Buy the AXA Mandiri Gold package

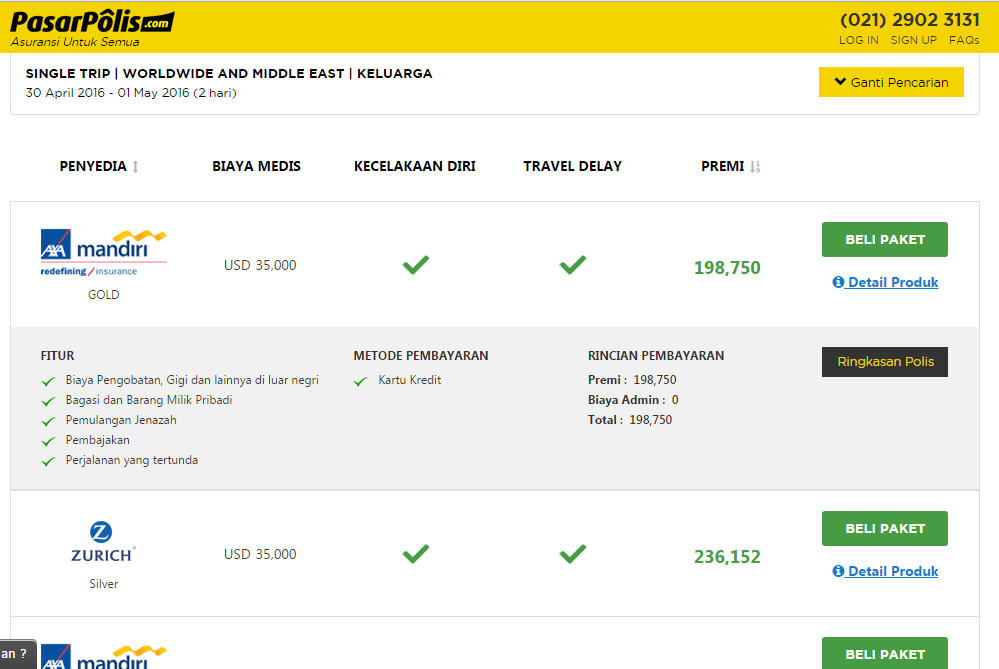pyautogui.click(x=884, y=240)
